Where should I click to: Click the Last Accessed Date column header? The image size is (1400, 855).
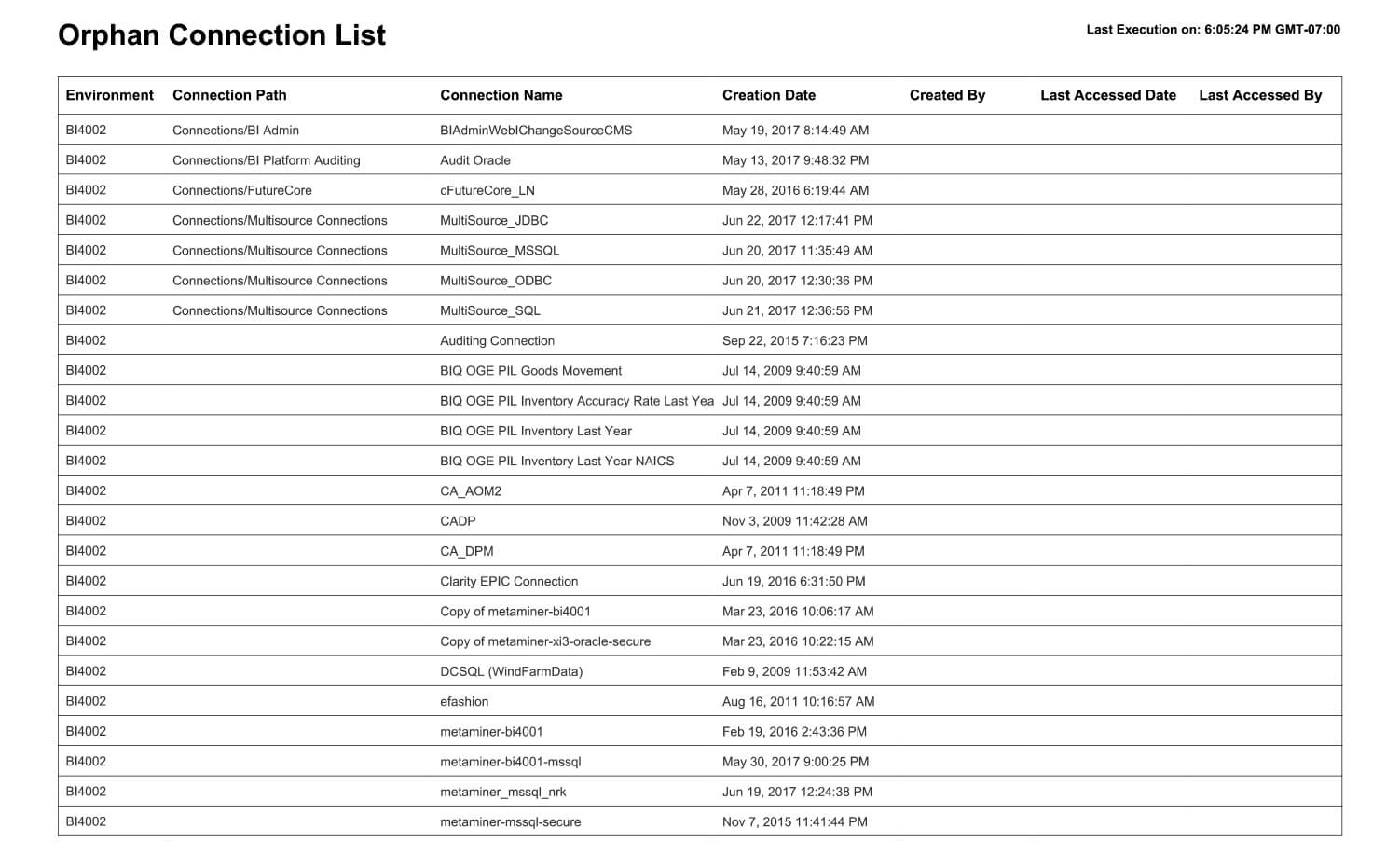pyautogui.click(x=1108, y=95)
